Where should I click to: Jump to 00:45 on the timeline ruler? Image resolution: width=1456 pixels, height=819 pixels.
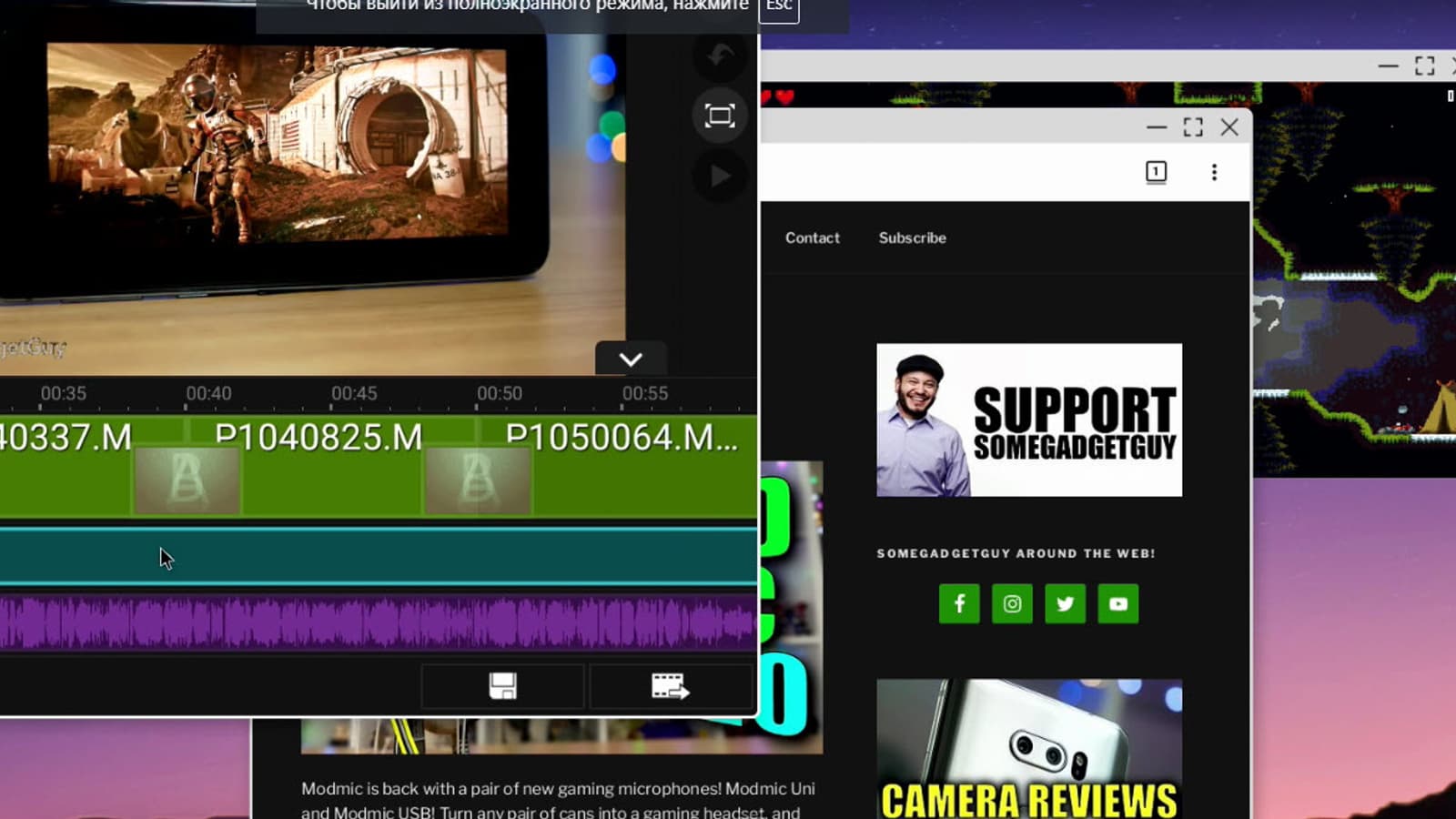(354, 393)
